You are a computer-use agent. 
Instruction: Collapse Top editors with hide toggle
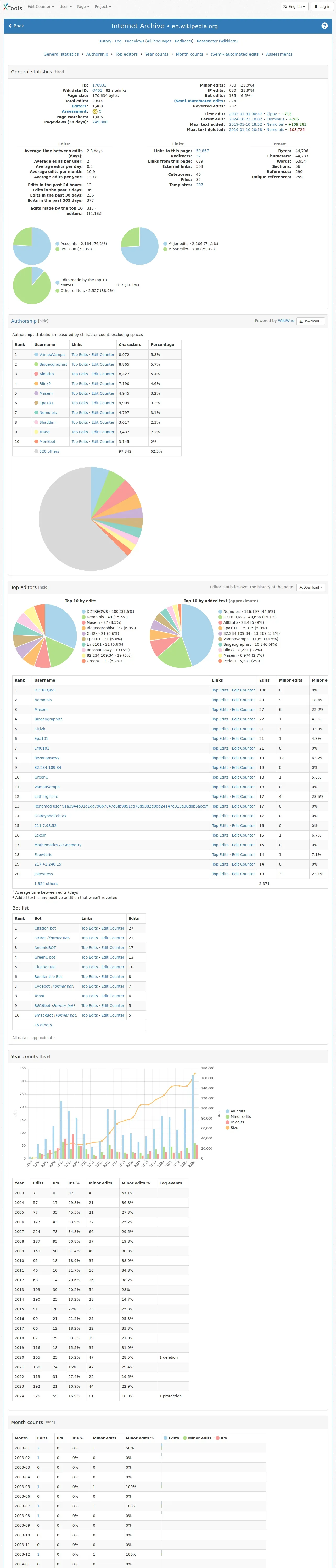click(43, 587)
